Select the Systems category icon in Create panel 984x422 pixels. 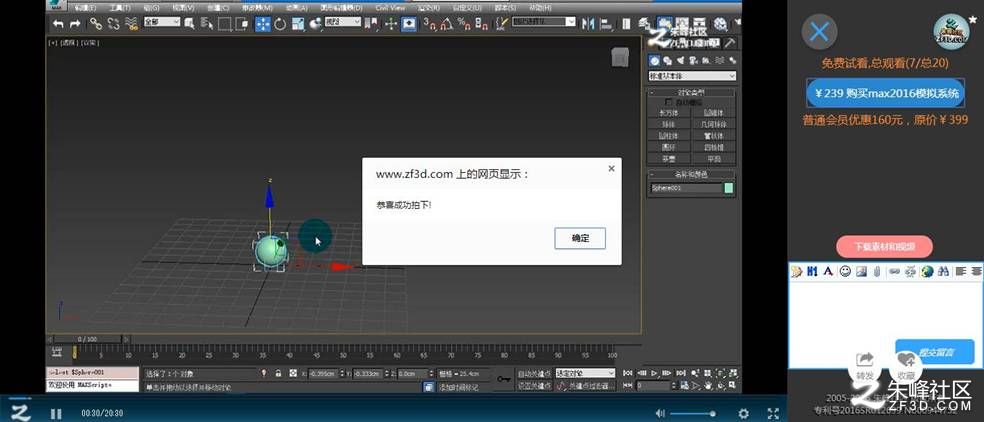[732, 60]
